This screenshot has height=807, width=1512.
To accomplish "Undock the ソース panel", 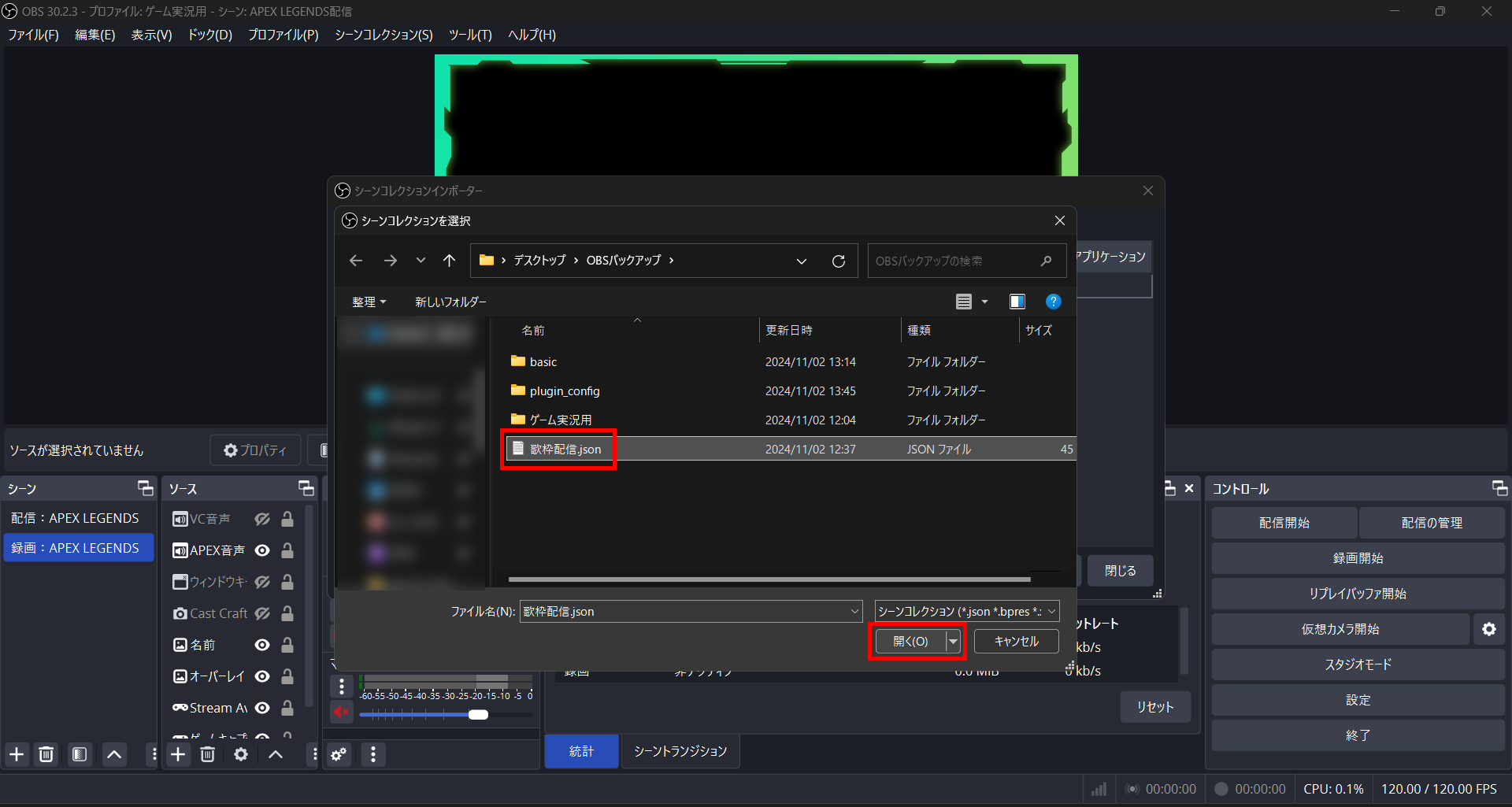I will click(x=306, y=488).
